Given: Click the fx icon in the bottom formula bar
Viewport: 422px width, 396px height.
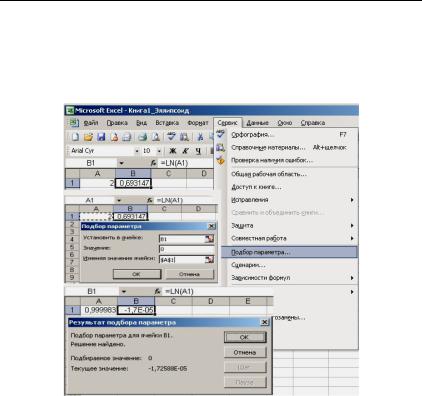Looking at the screenshot, I should pos(158,291).
